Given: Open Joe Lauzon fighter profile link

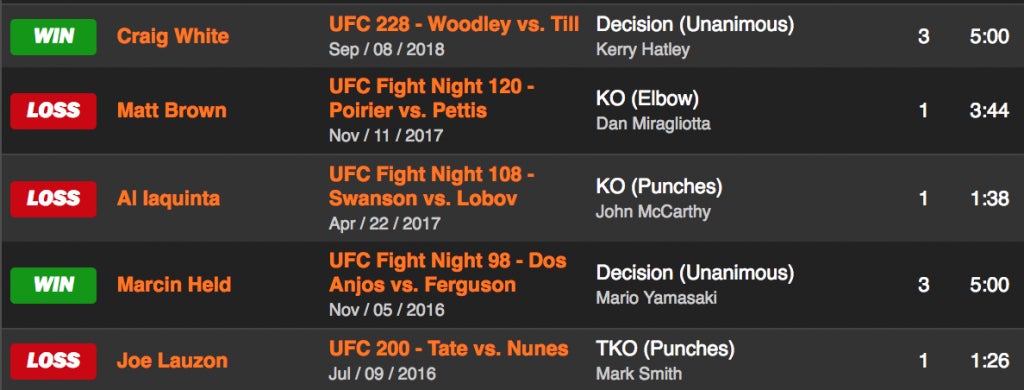Looking at the screenshot, I should (x=172, y=360).
